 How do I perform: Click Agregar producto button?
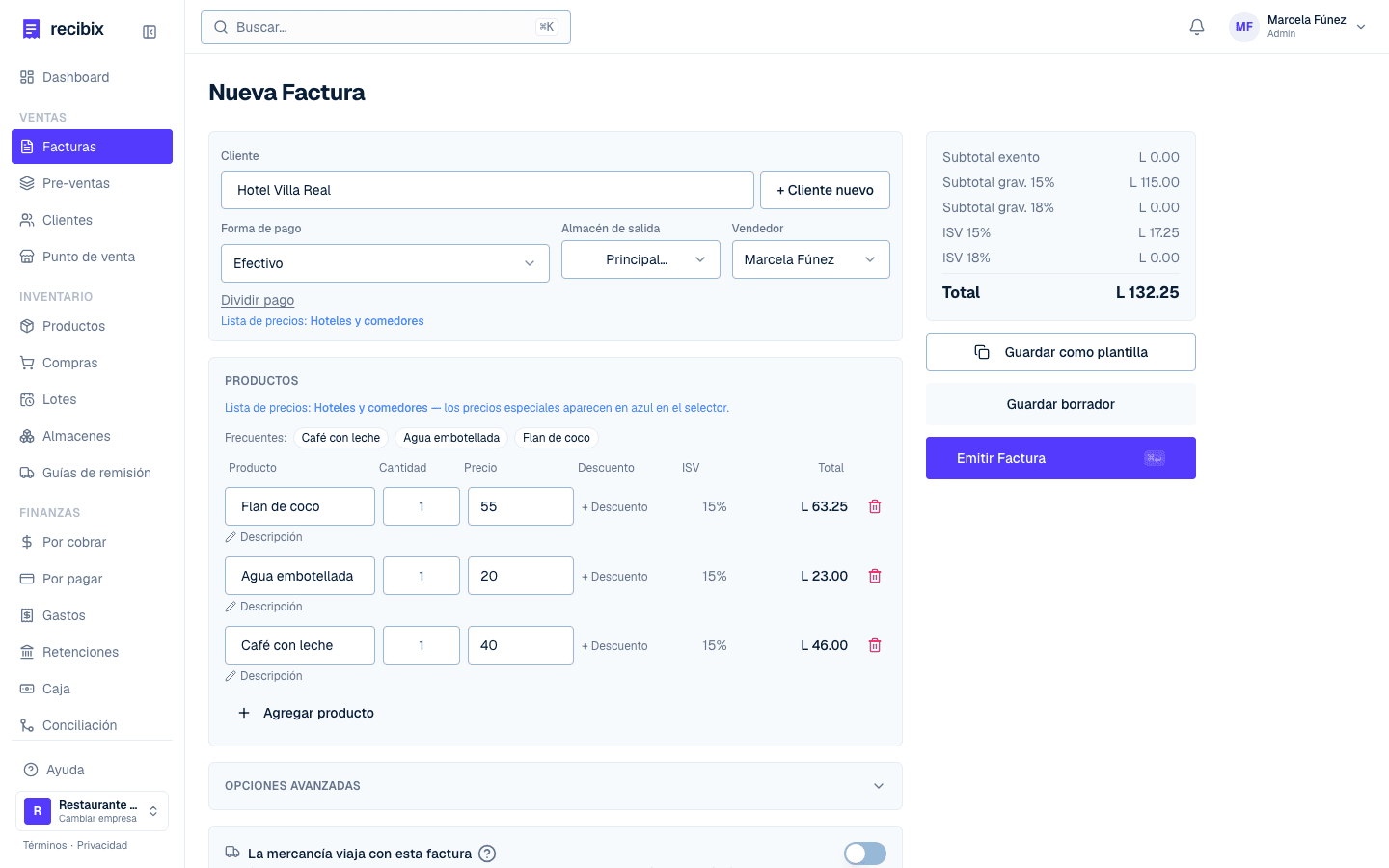click(306, 713)
